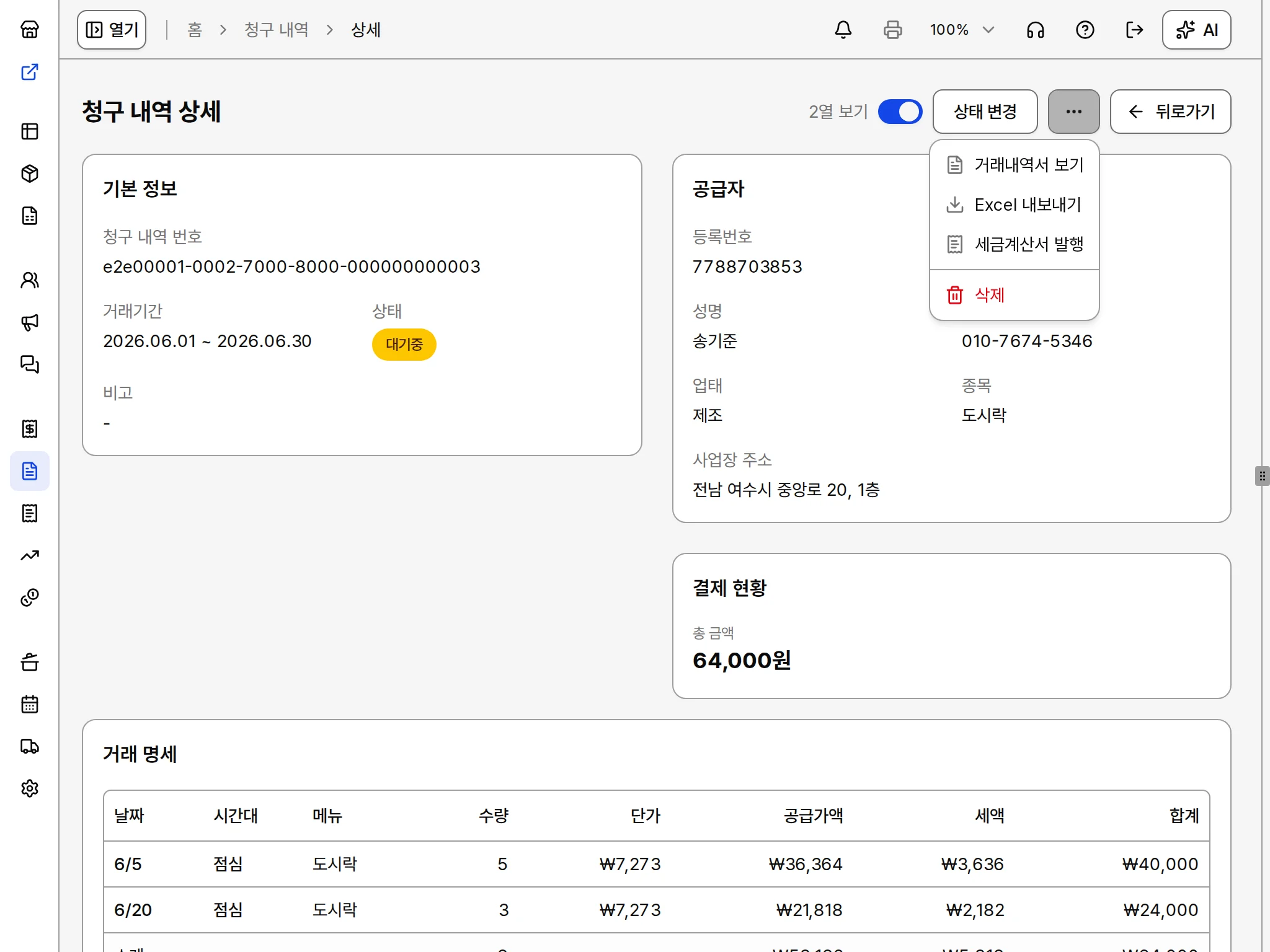
Task: Click the phone number 010-7674-5346
Action: click(x=1027, y=341)
